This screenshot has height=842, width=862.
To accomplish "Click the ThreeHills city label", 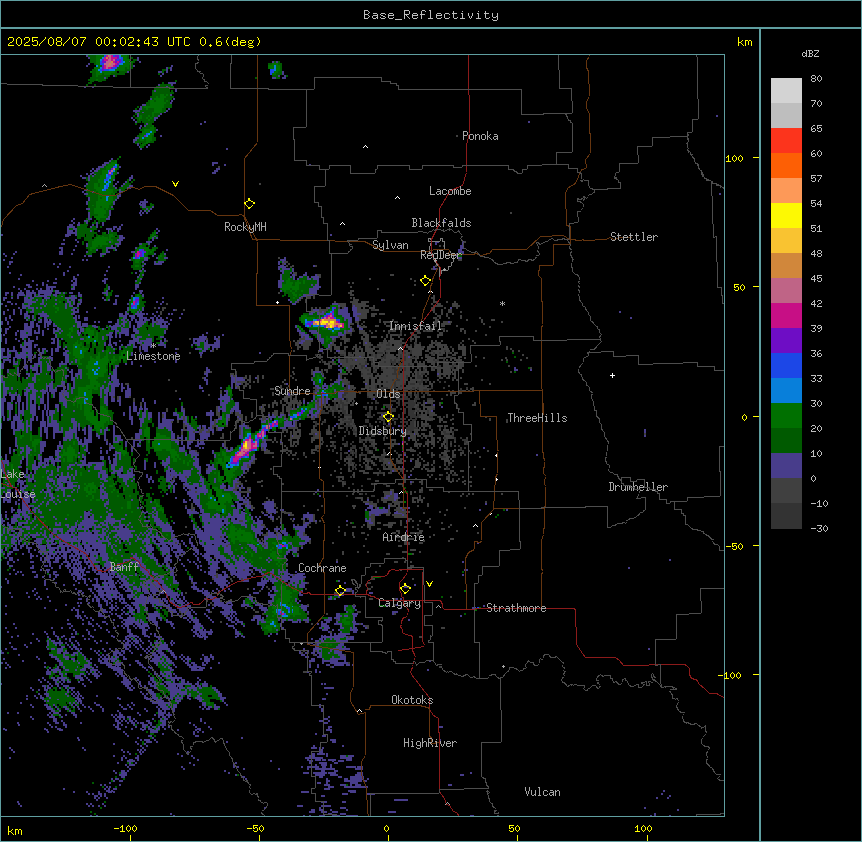I will (x=537, y=418).
